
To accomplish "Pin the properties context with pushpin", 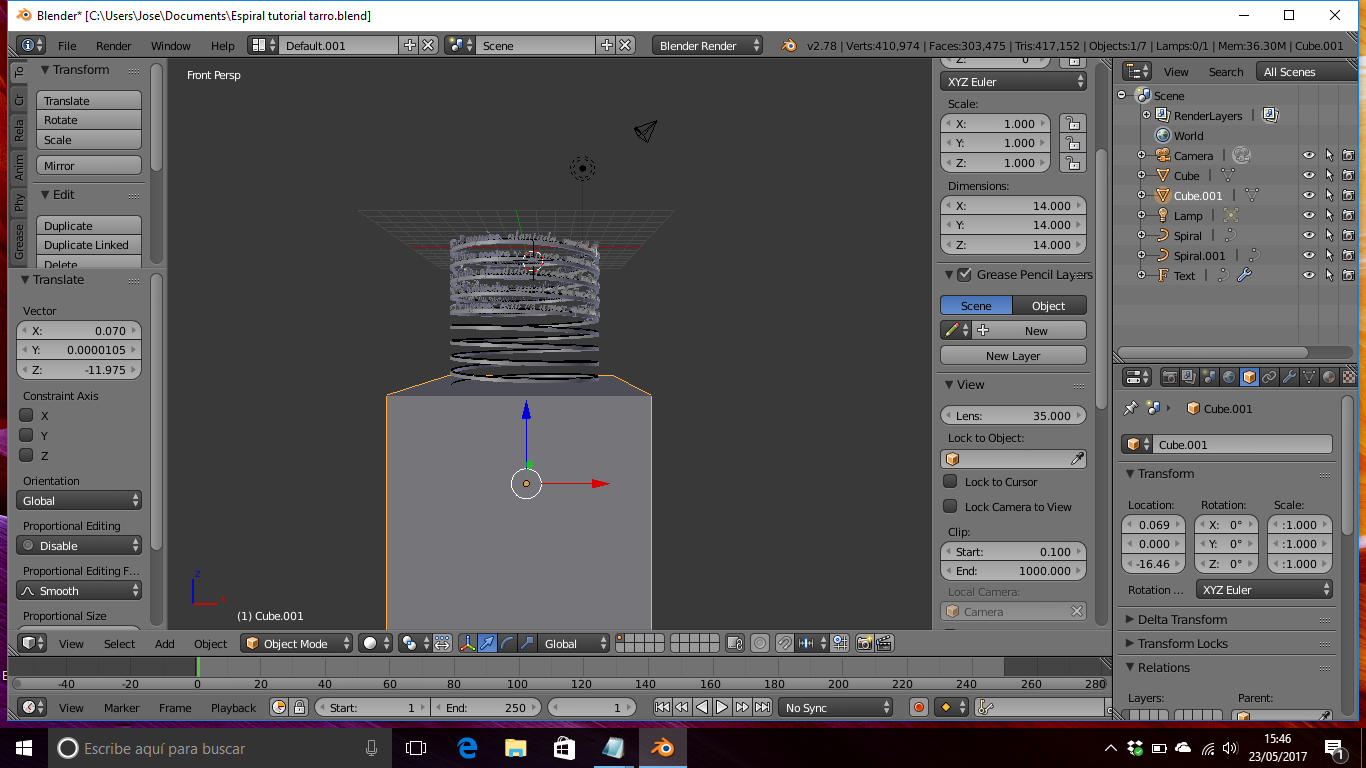I will [x=1131, y=408].
